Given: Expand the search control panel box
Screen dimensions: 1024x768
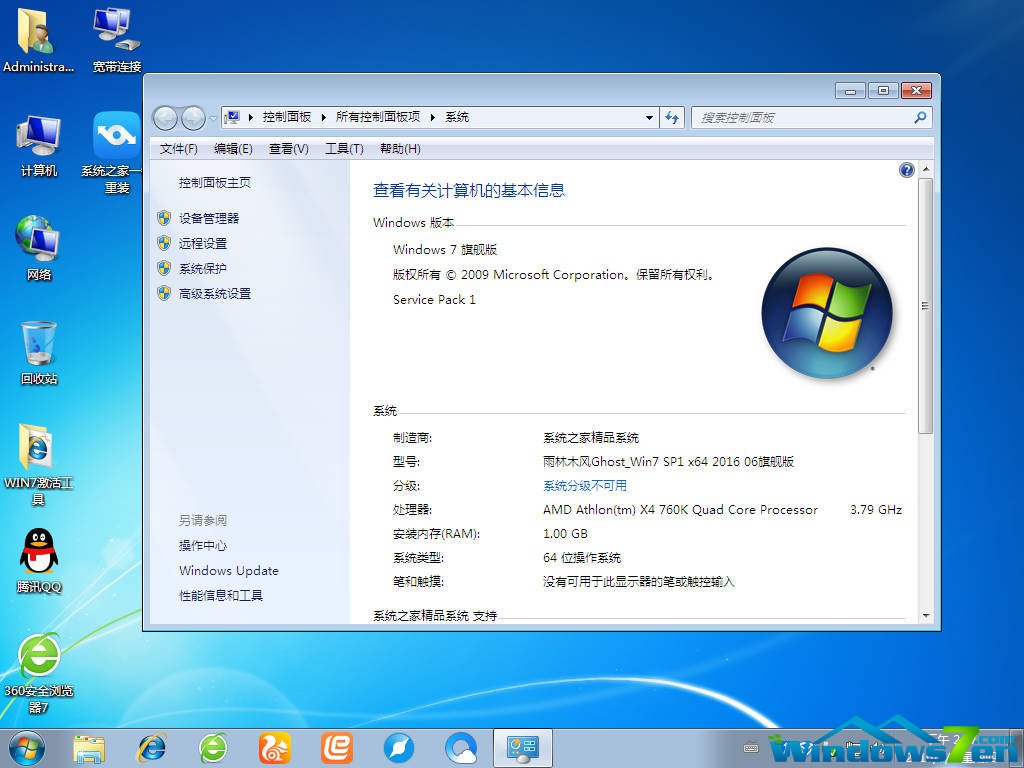Looking at the screenshot, I should [812, 117].
